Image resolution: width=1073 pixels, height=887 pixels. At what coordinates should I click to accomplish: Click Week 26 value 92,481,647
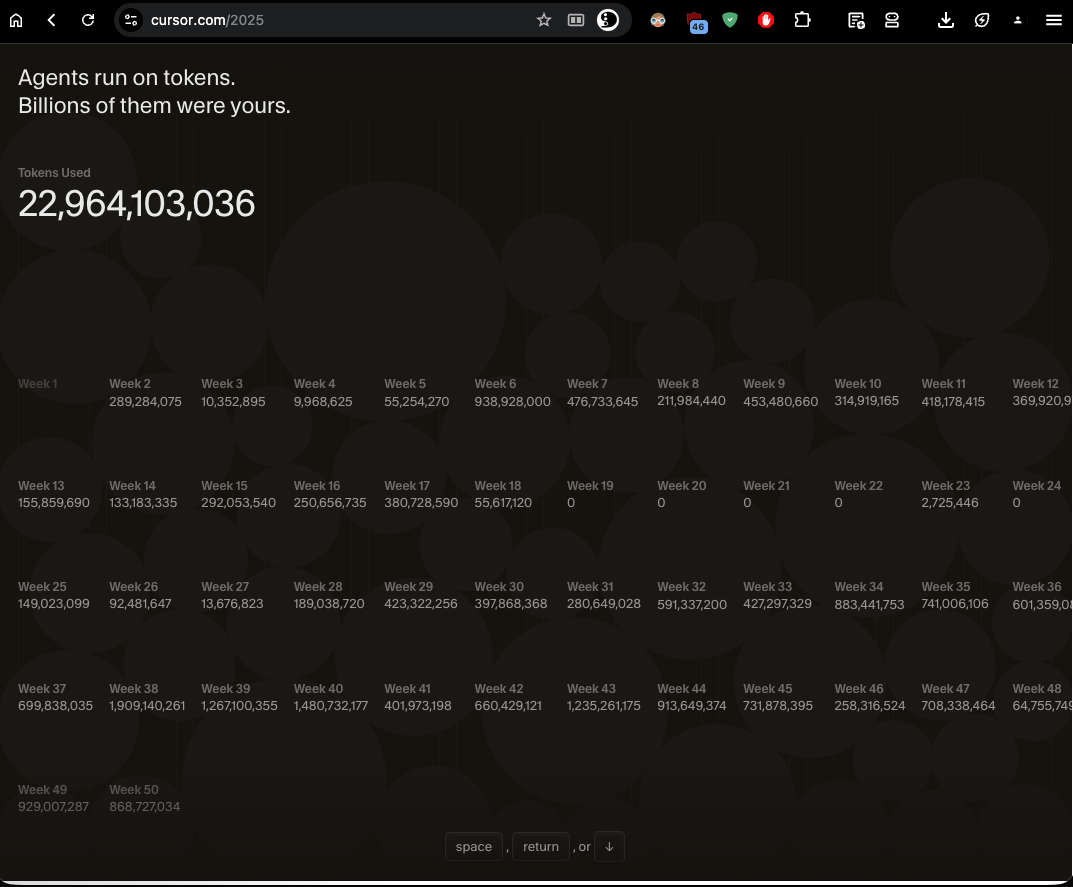point(140,604)
